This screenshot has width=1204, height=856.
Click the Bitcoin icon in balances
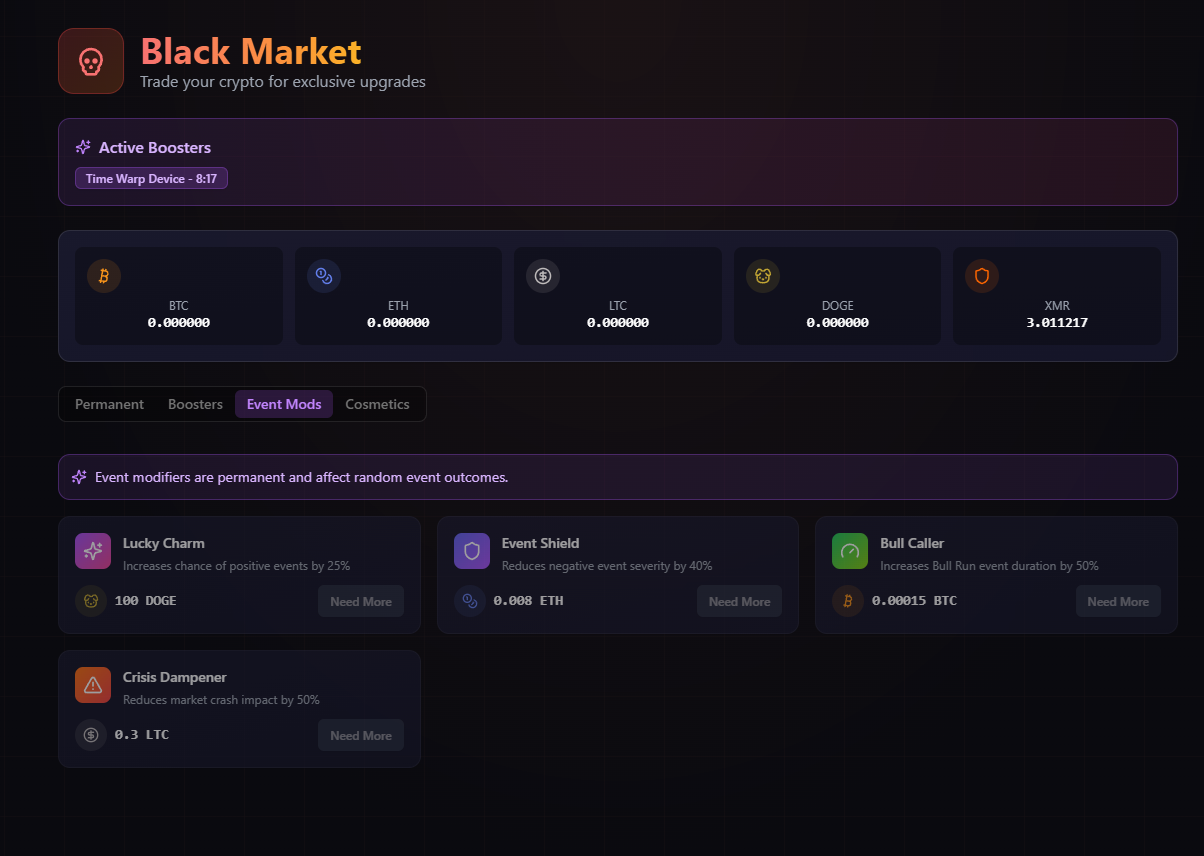click(x=104, y=276)
